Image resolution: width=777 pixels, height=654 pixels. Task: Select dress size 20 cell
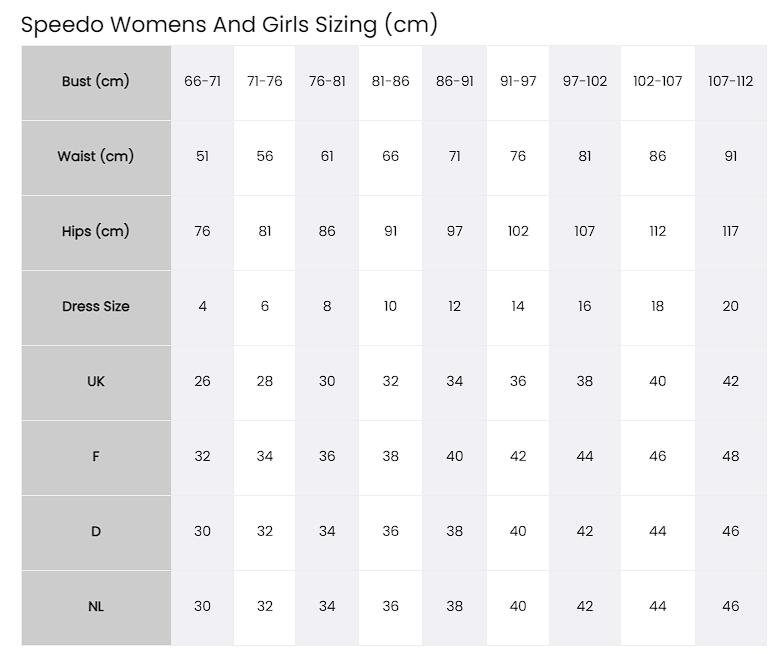(x=731, y=308)
